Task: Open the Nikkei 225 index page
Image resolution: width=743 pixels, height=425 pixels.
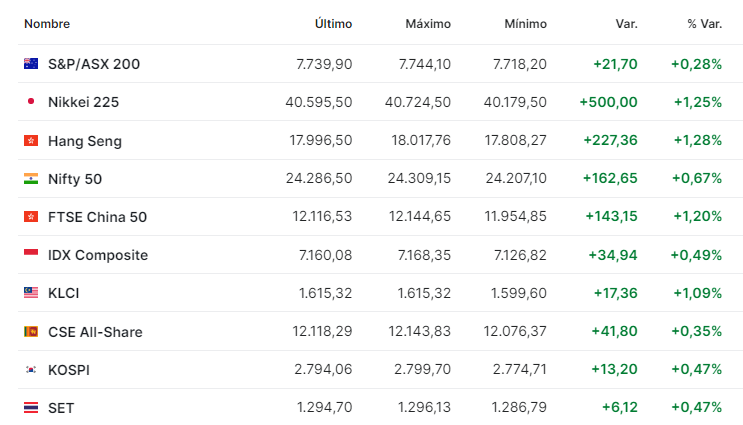Action: (83, 102)
